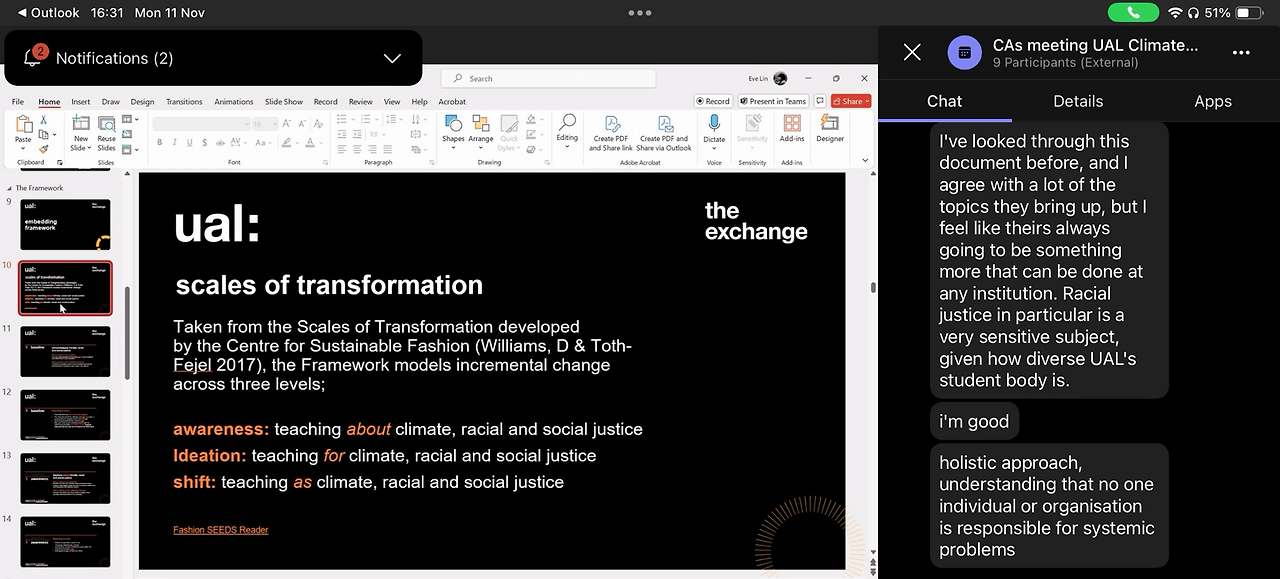
Task: Click the Present in Teams button
Action: pos(773,101)
